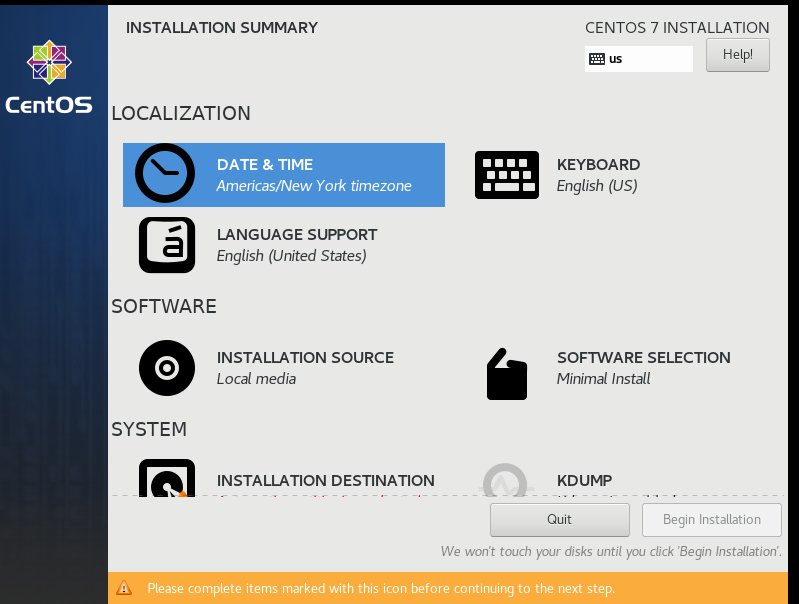The image size is (799, 604).
Task: Click the SYSTEM section heading
Action: pyautogui.click(x=149, y=429)
